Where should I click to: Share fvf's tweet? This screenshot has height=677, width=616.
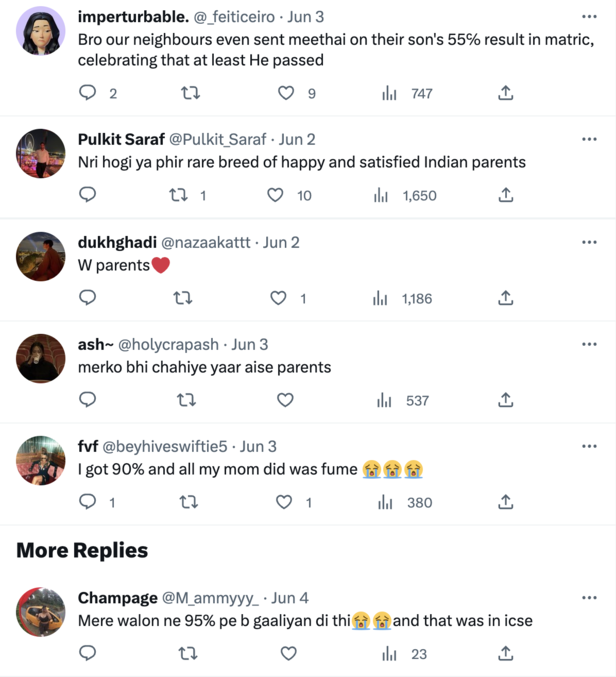(505, 502)
